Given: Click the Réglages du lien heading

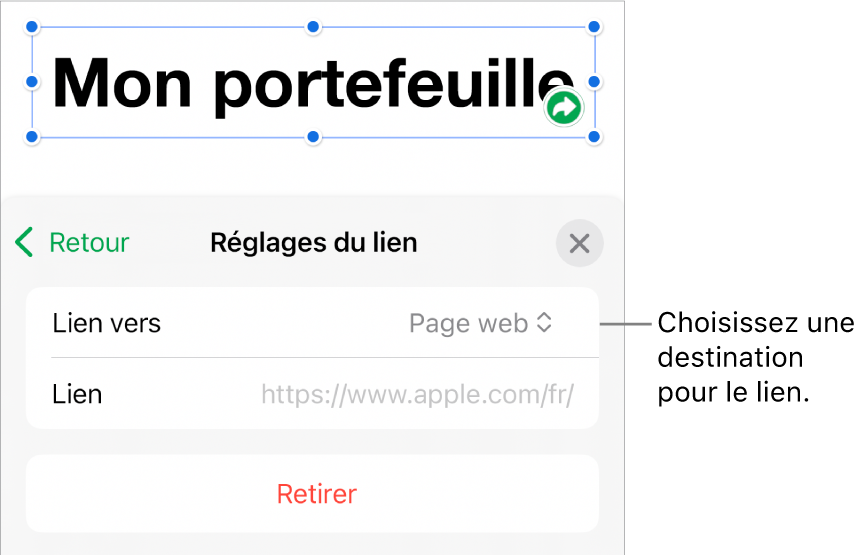Looking at the screenshot, I should click(x=313, y=242).
